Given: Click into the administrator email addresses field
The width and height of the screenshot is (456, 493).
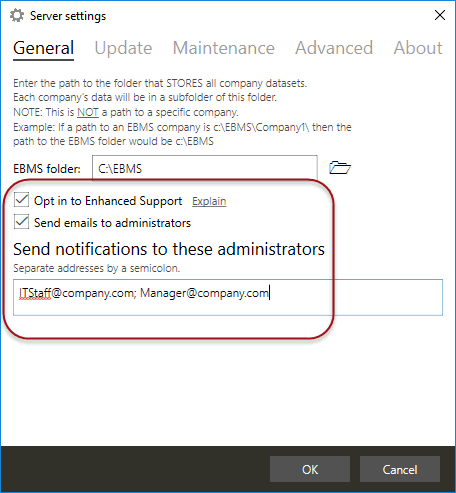Looking at the screenshot, I should point(228,297).
